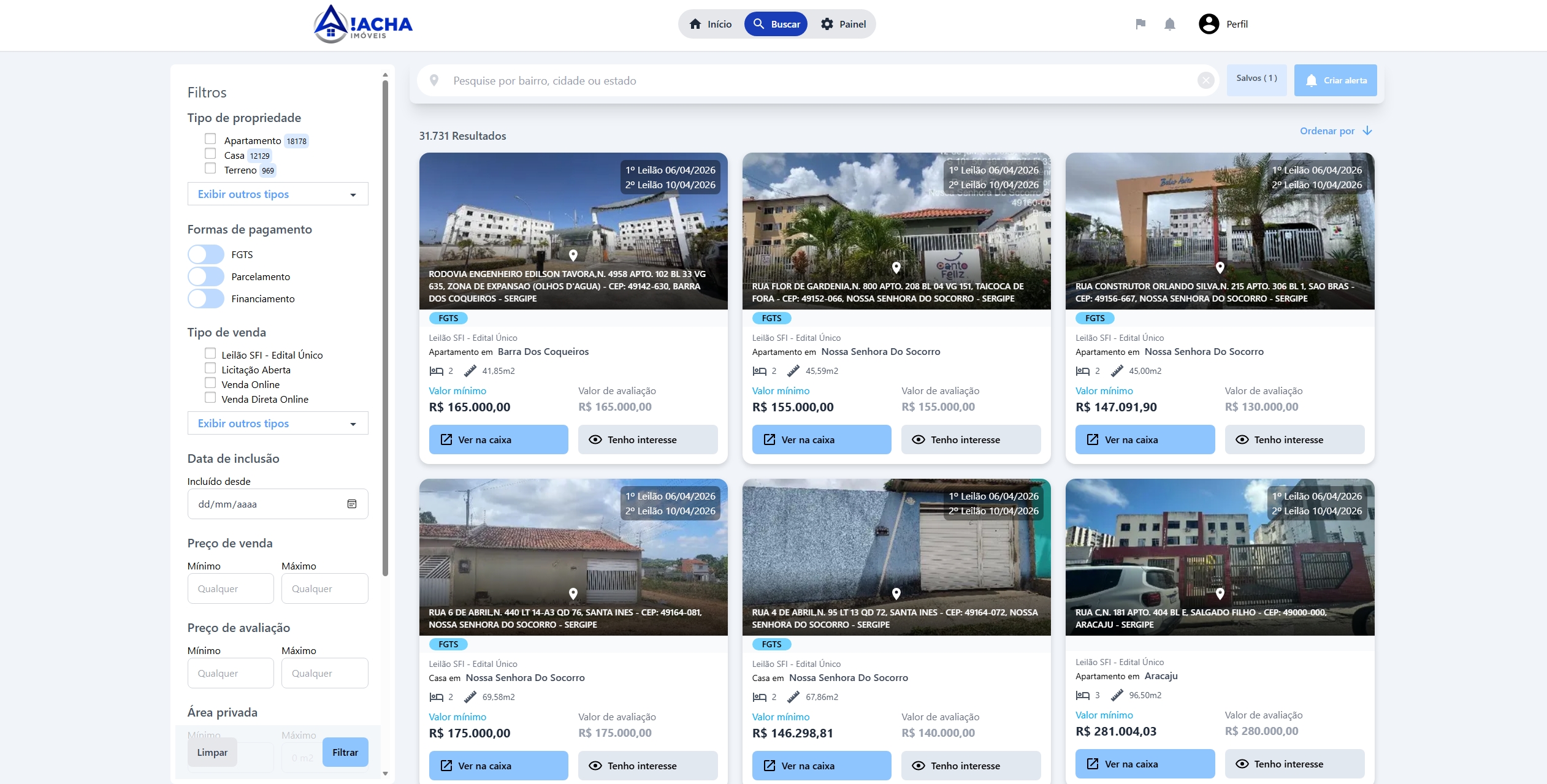Clear search with the X icon
The width and height of the screenshot is (1547, 784).
click(1205, 80)
